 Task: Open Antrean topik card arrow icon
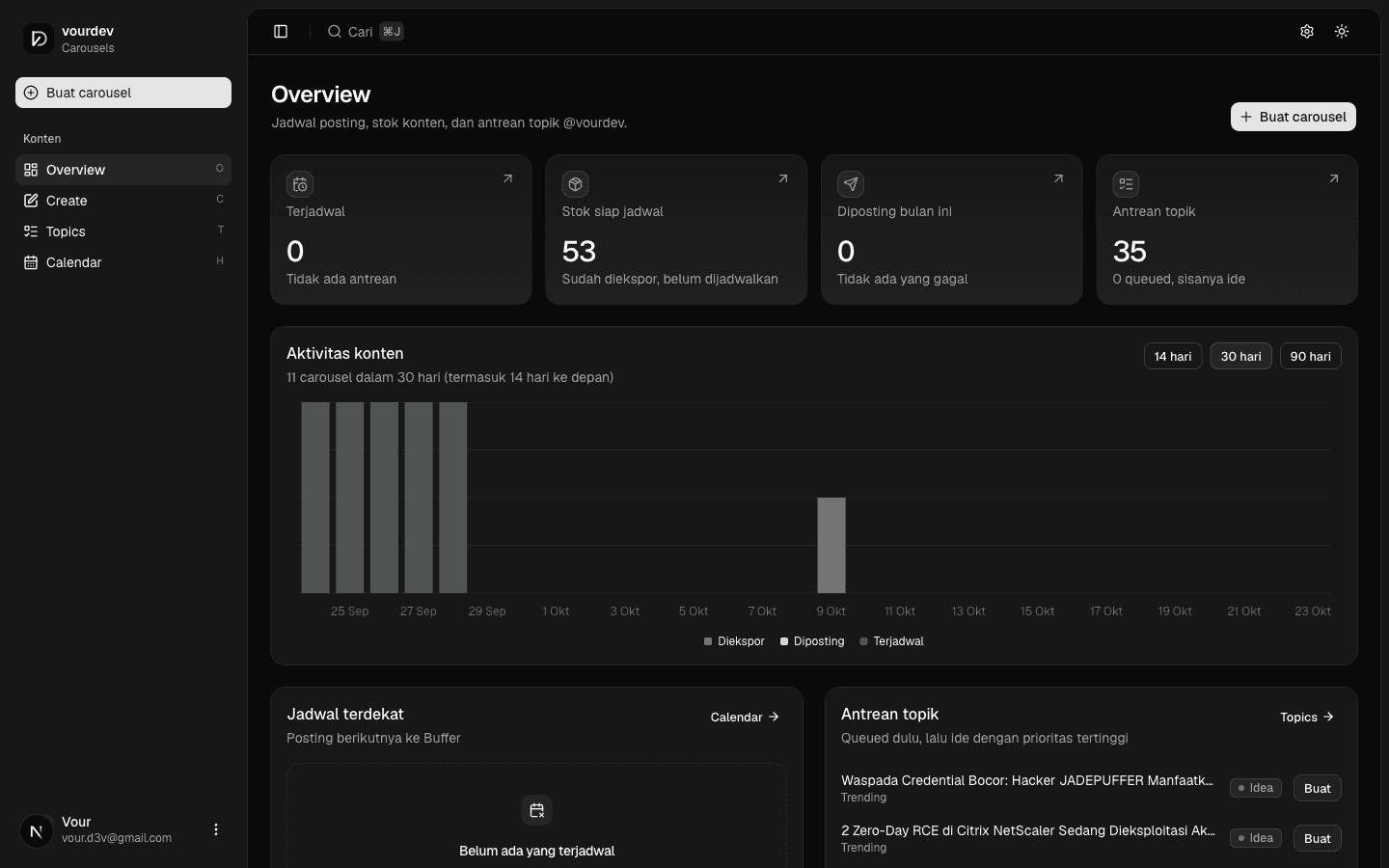pyautogui.click(x=1334, y=178)
